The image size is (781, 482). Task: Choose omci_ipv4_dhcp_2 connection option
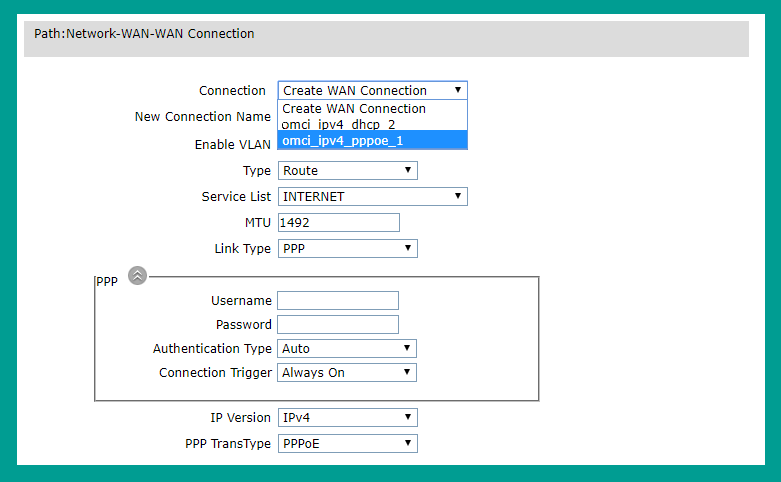pos(373,124)
